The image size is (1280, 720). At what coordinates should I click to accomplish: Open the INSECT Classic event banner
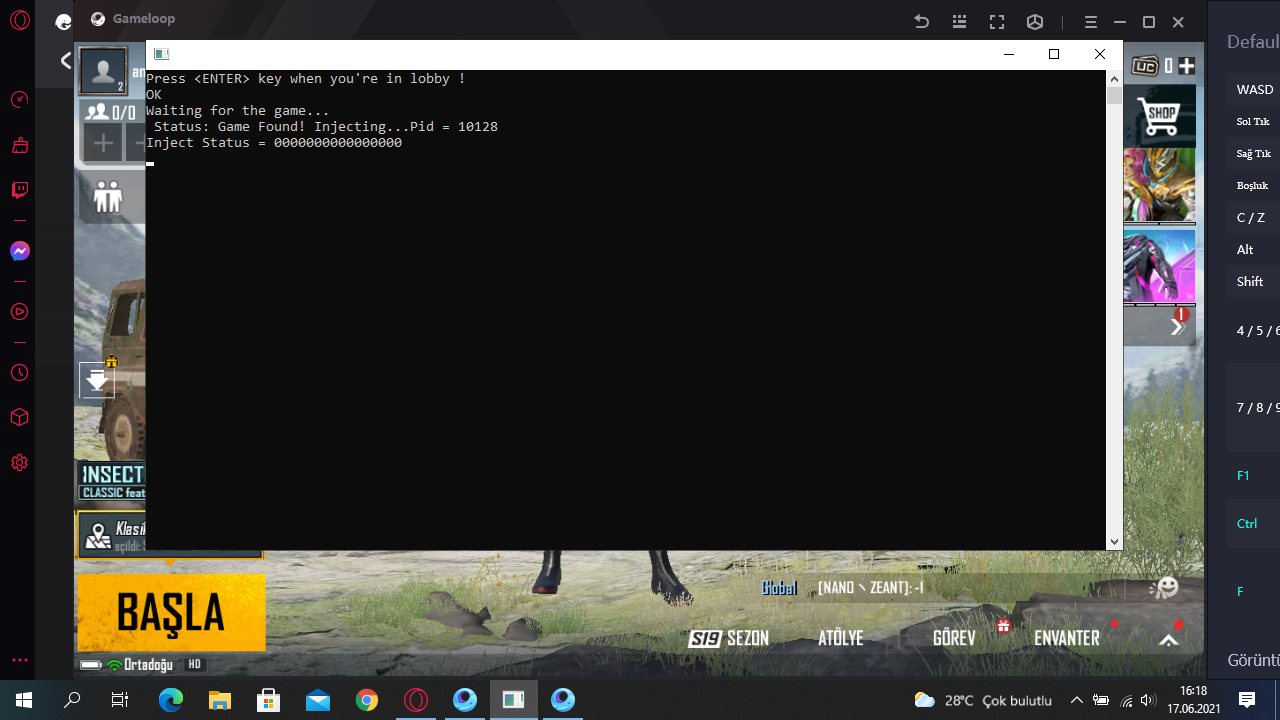point(112,481)
